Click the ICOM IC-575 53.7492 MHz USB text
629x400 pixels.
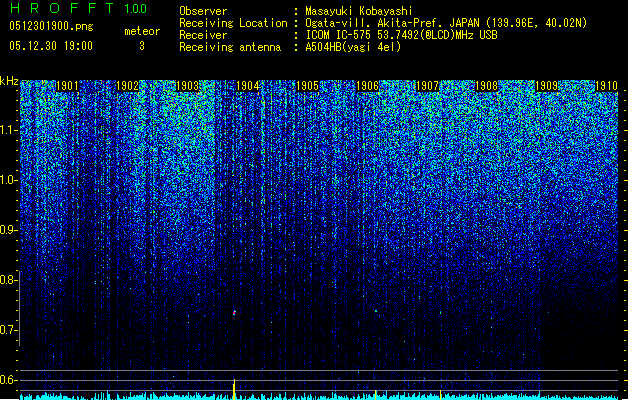coord(401,35)
